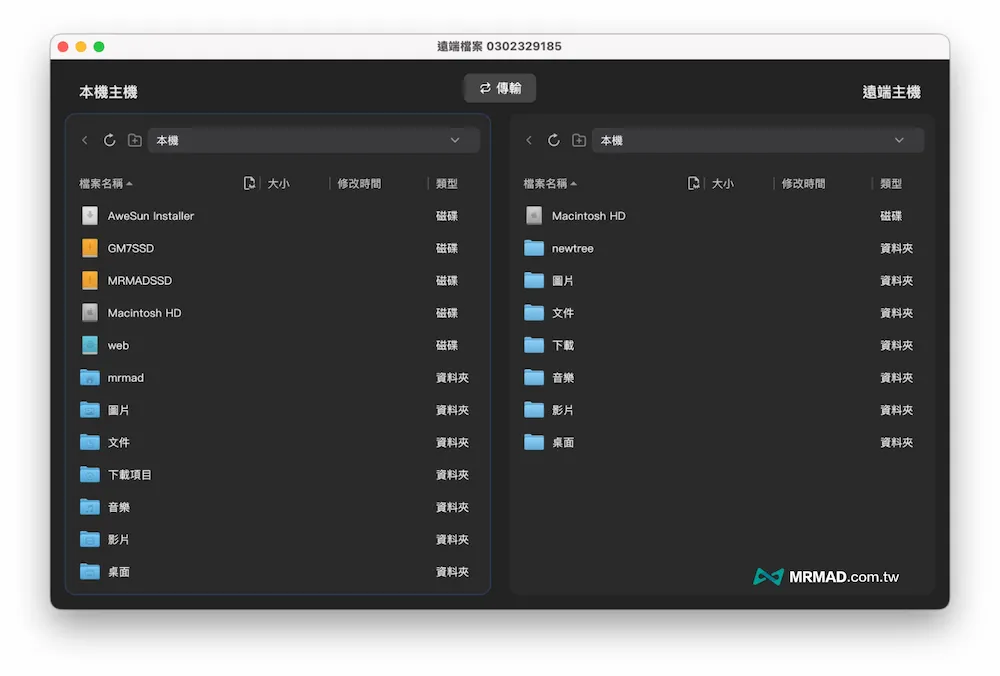Select local 圖片 folder icon

pos(90,410)
